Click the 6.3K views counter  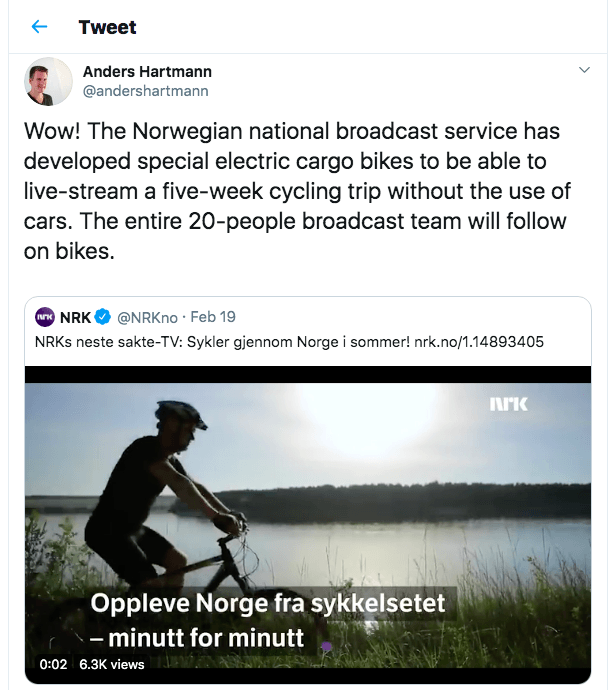click(112, 664)
